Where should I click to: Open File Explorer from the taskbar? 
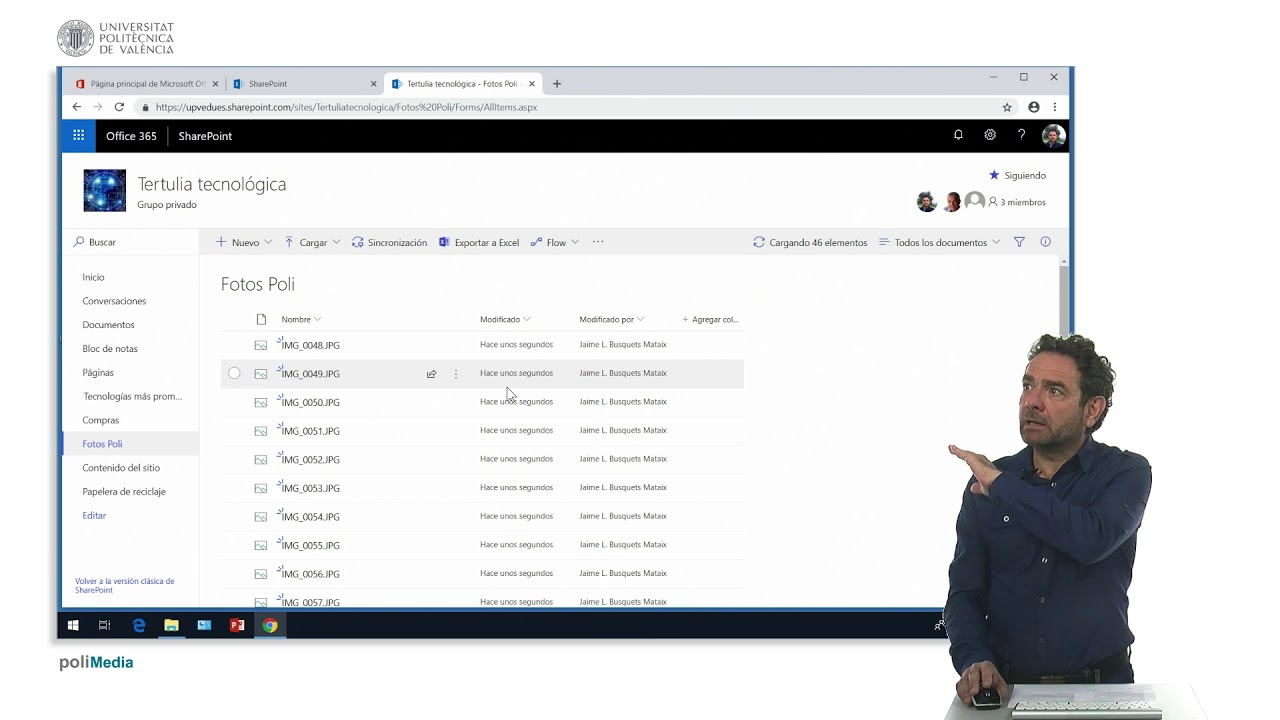tap(171, 626)
